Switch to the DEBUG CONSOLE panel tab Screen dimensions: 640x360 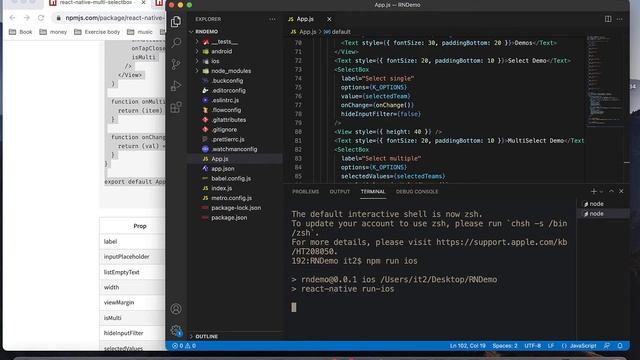click(417, 191)
